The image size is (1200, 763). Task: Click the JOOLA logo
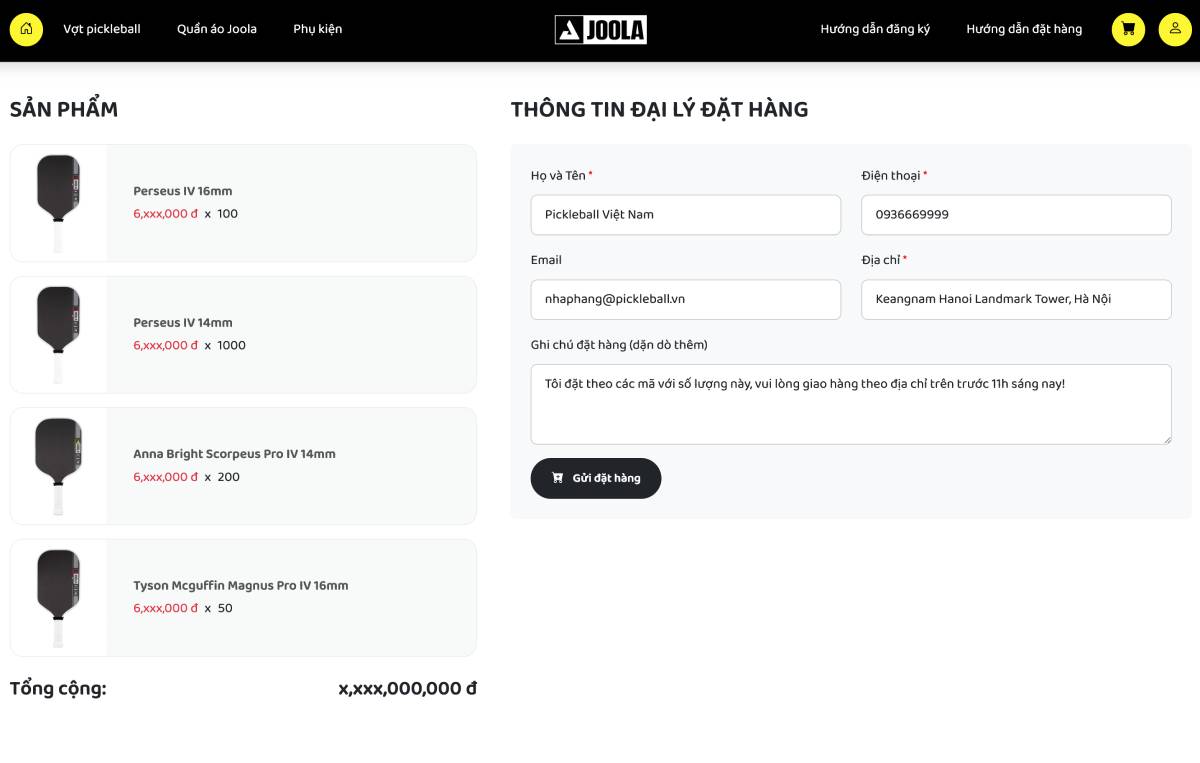pyautogui.click(x=600, y=30)
